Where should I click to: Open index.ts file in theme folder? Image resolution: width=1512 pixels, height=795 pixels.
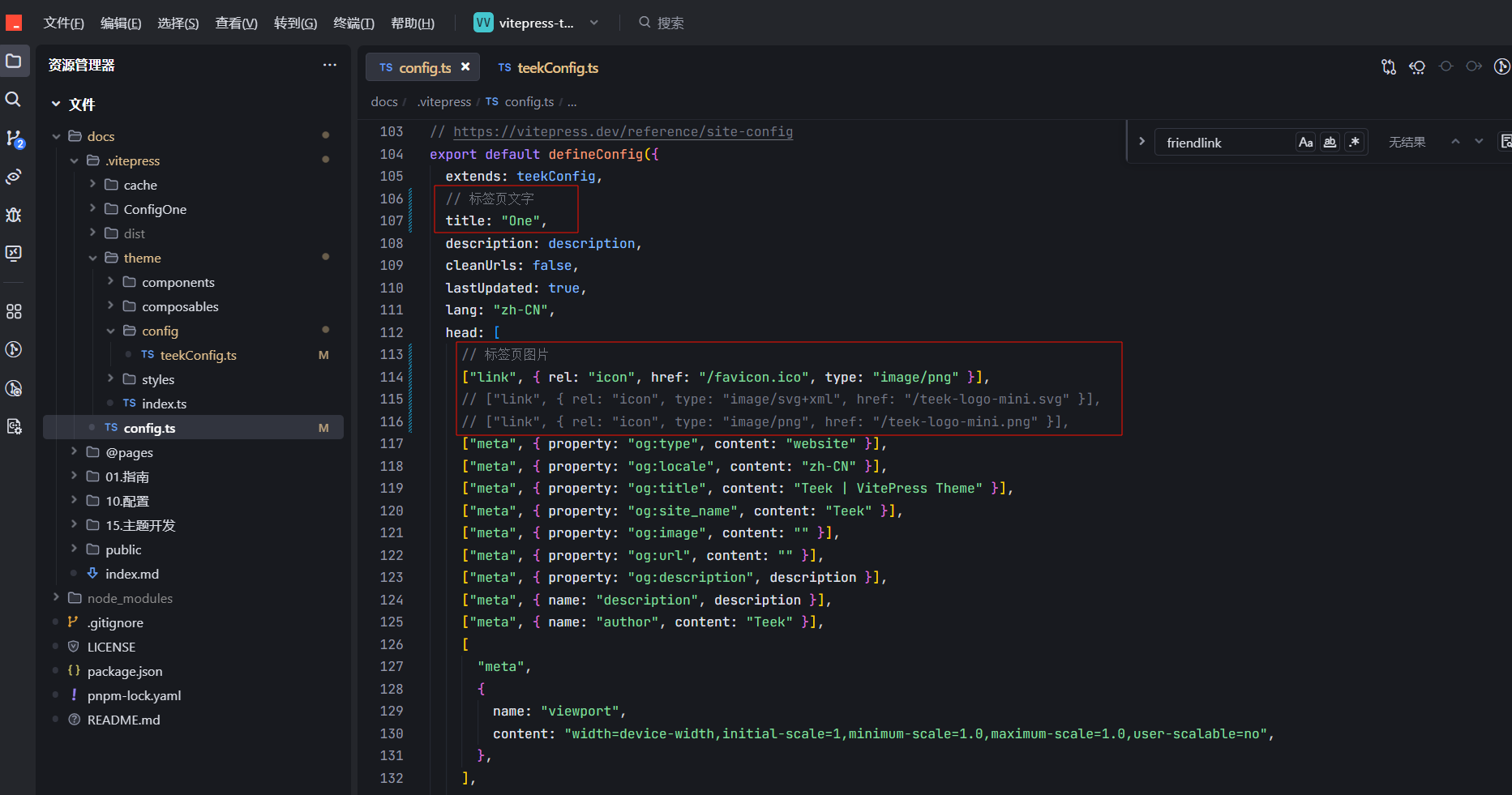click(x=164, y=404)
